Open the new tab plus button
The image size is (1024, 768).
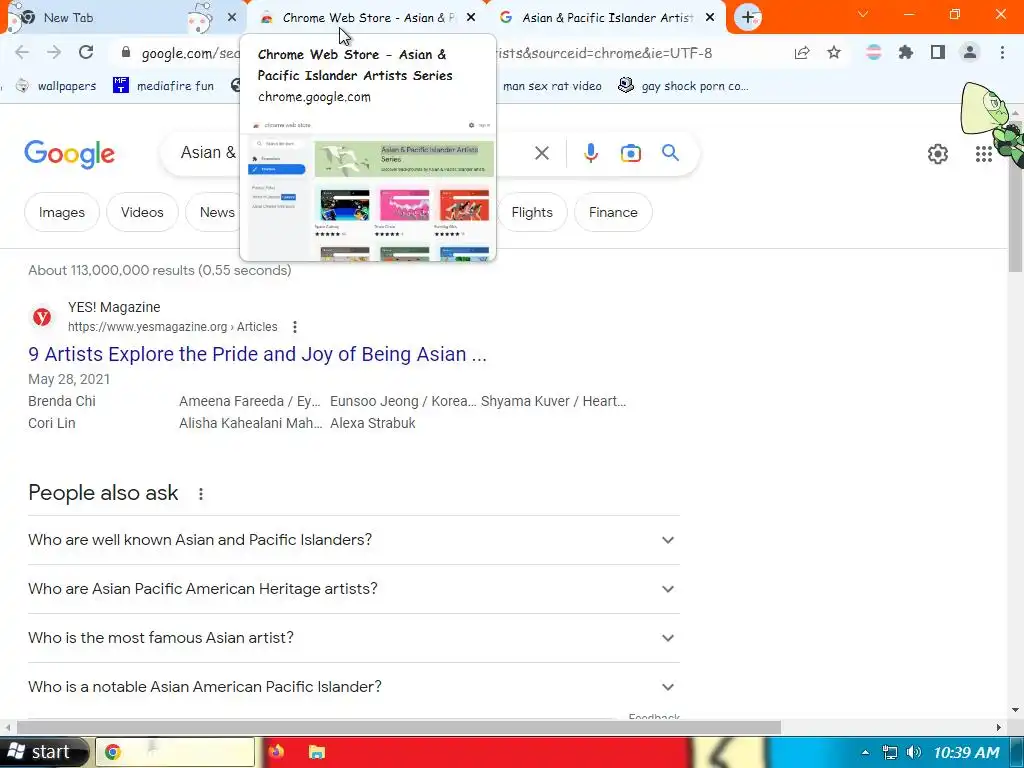pos(748,18)
